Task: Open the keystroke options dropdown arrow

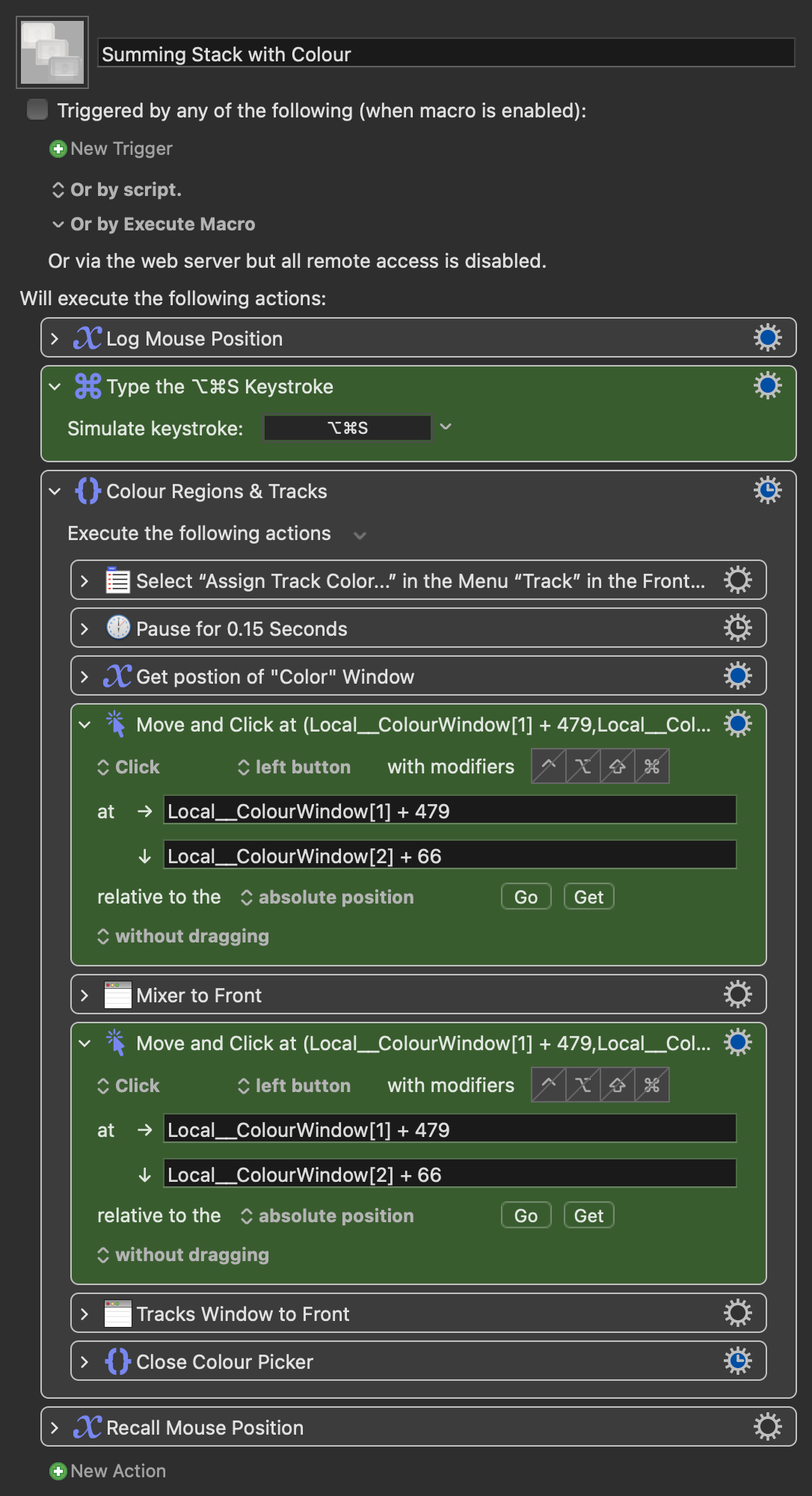Action: click(446, 427)
